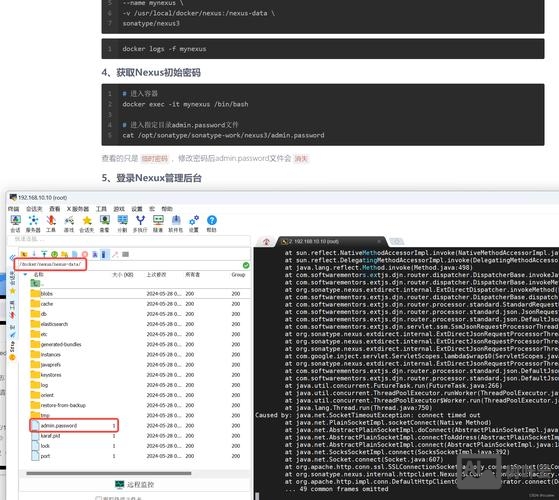
Task: Collapse the tree arrow beside 名称 column
Action: pos(25,274)
